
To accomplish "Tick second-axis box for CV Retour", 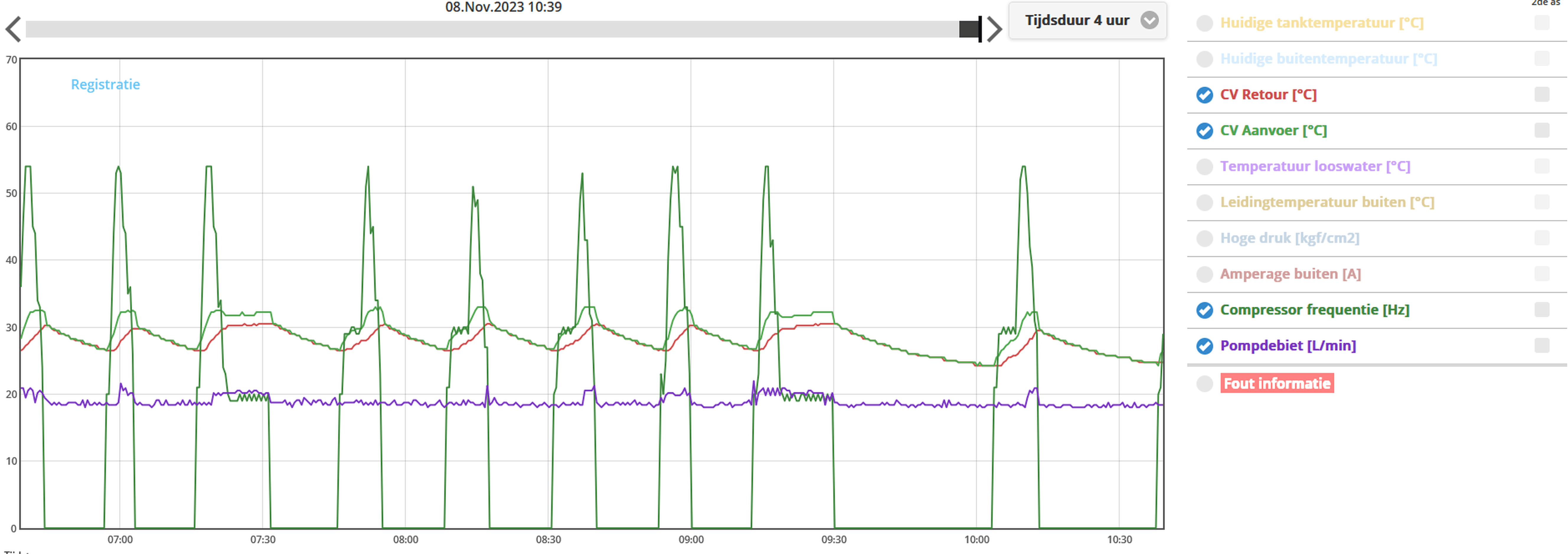I will [1542, 94].
